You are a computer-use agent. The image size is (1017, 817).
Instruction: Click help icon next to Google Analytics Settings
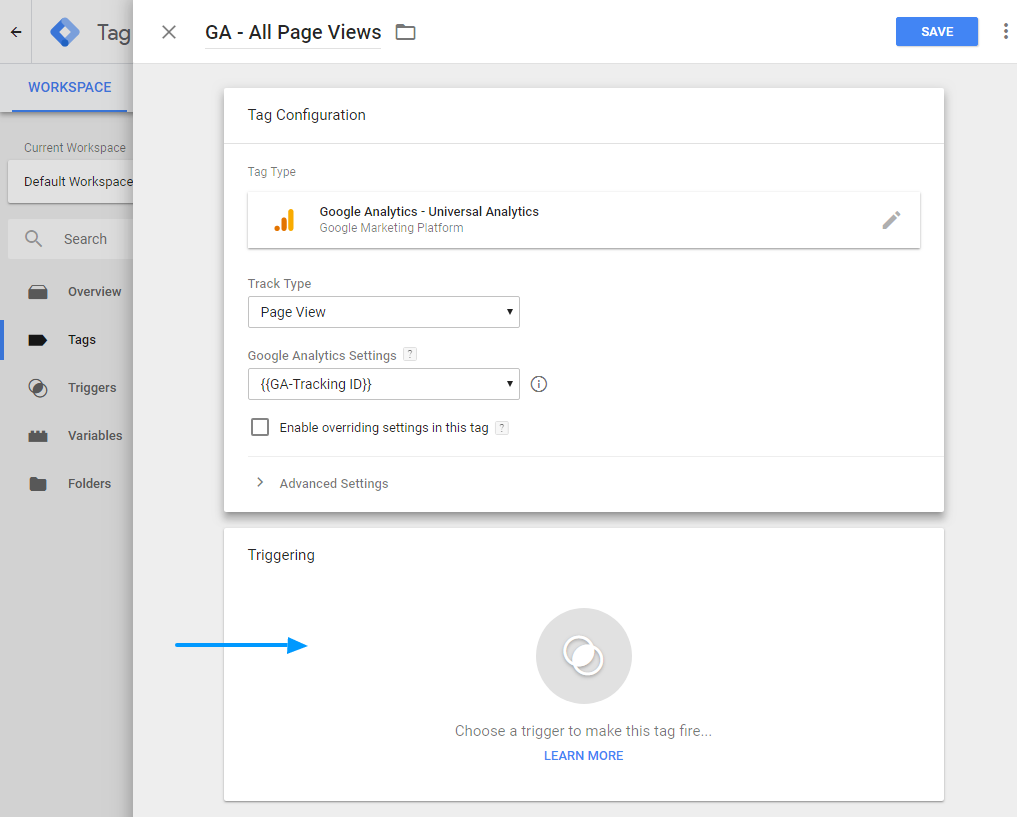410,355
